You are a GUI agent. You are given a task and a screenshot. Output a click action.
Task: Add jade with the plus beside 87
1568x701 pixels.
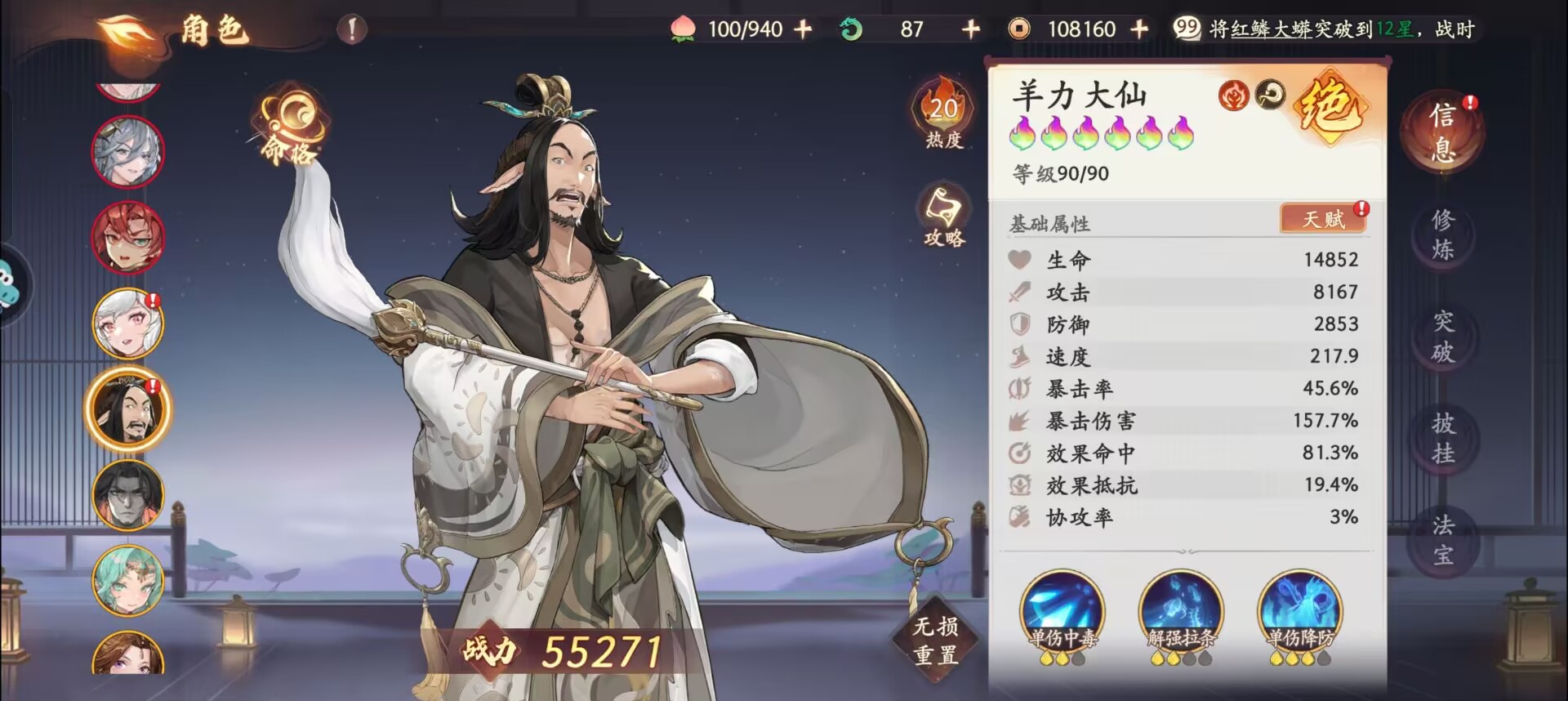tap(970, 29)
